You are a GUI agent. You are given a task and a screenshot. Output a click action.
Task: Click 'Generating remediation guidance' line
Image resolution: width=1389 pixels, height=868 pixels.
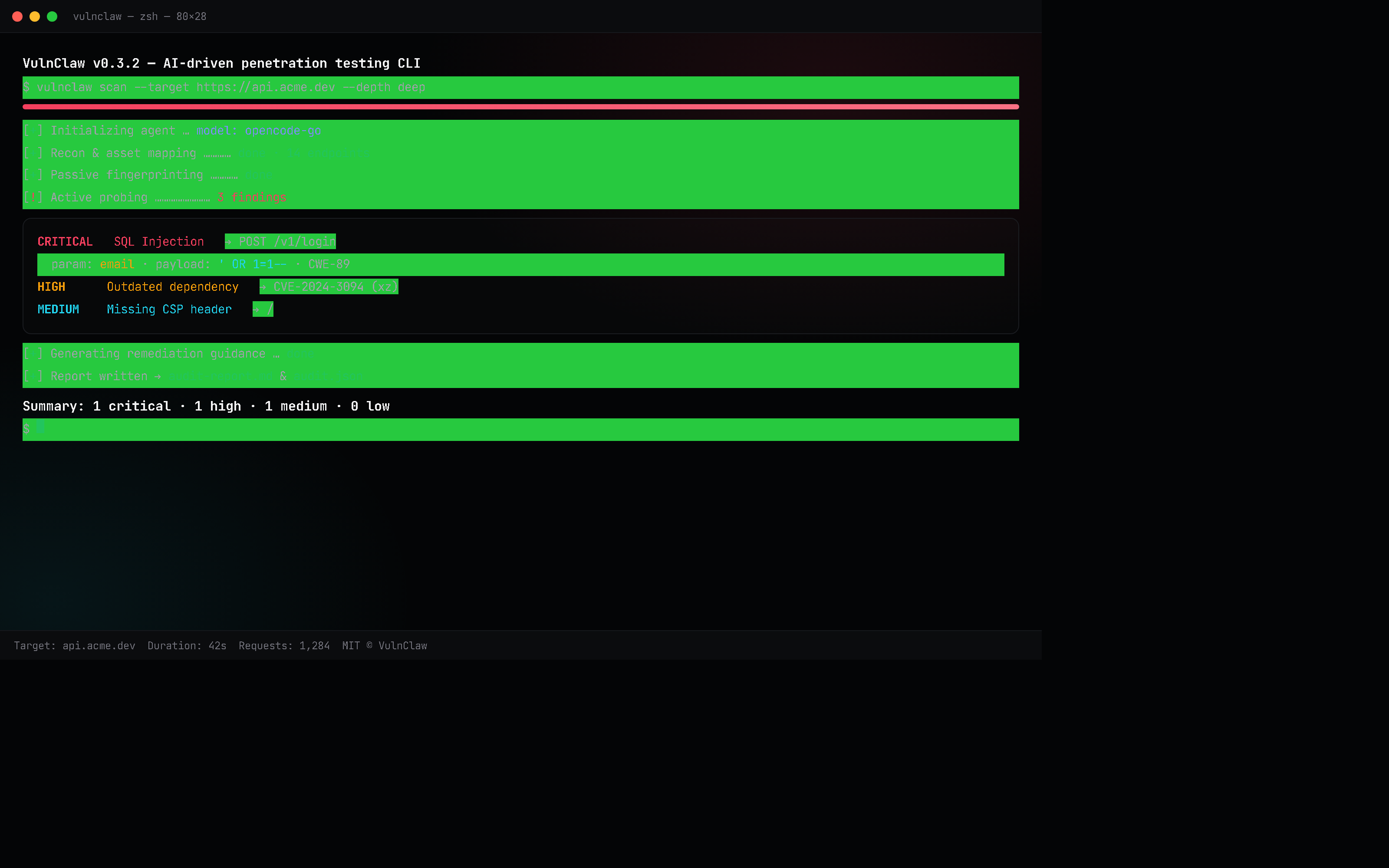520,354
